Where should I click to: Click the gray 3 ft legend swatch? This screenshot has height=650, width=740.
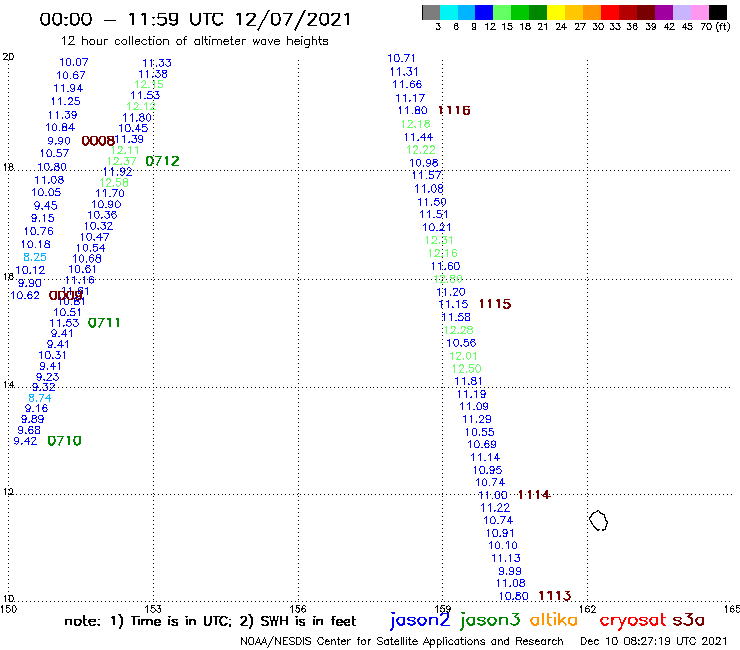tap(431, 12)
